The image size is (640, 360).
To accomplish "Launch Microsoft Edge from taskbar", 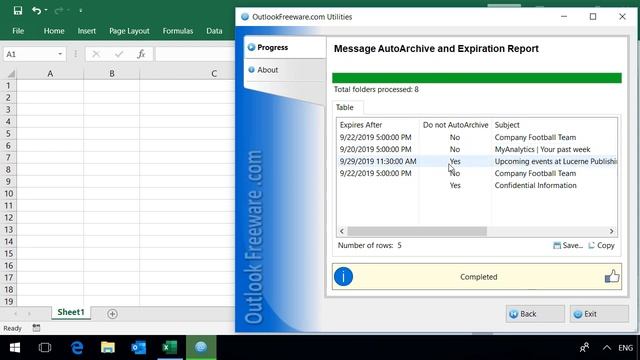I will [x=77, y=347].
